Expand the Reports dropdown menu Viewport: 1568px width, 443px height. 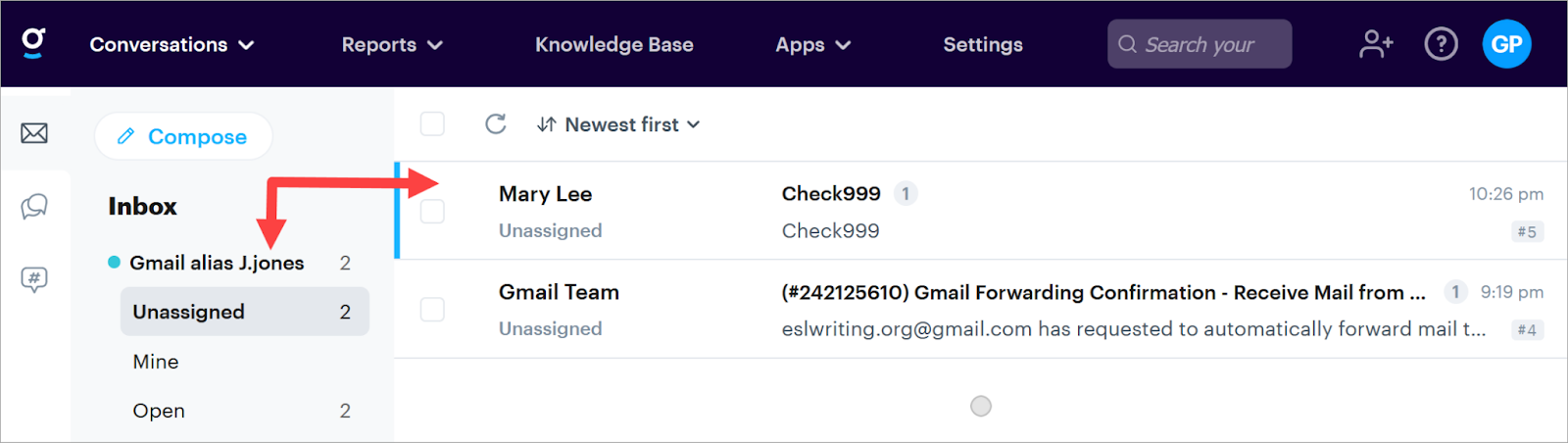click(x=392, y=45)
